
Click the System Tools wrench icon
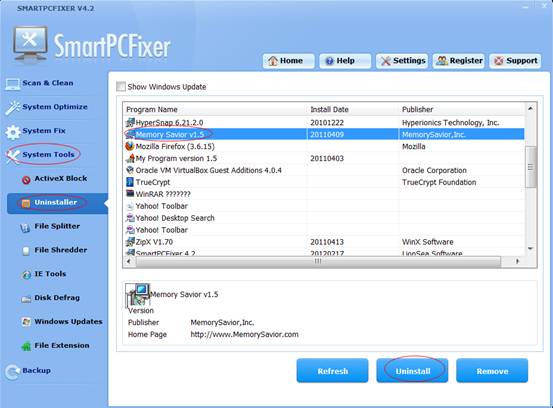click(13, 156)
